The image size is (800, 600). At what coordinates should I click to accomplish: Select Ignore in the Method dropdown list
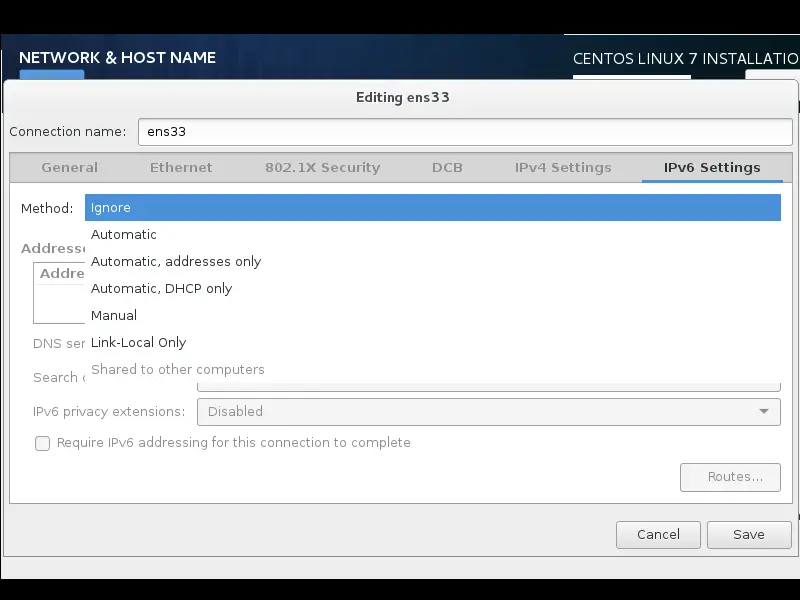(433, 208)
